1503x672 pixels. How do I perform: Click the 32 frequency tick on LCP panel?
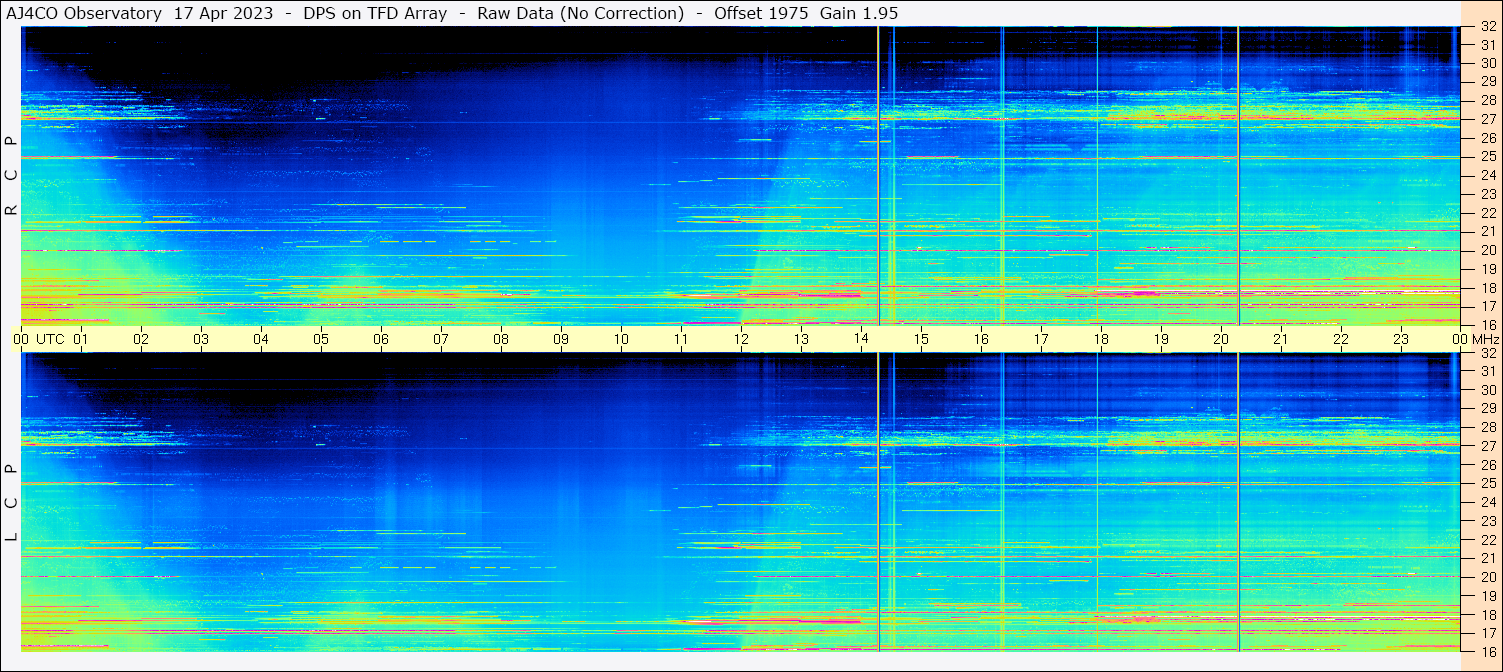(1487, 353)
